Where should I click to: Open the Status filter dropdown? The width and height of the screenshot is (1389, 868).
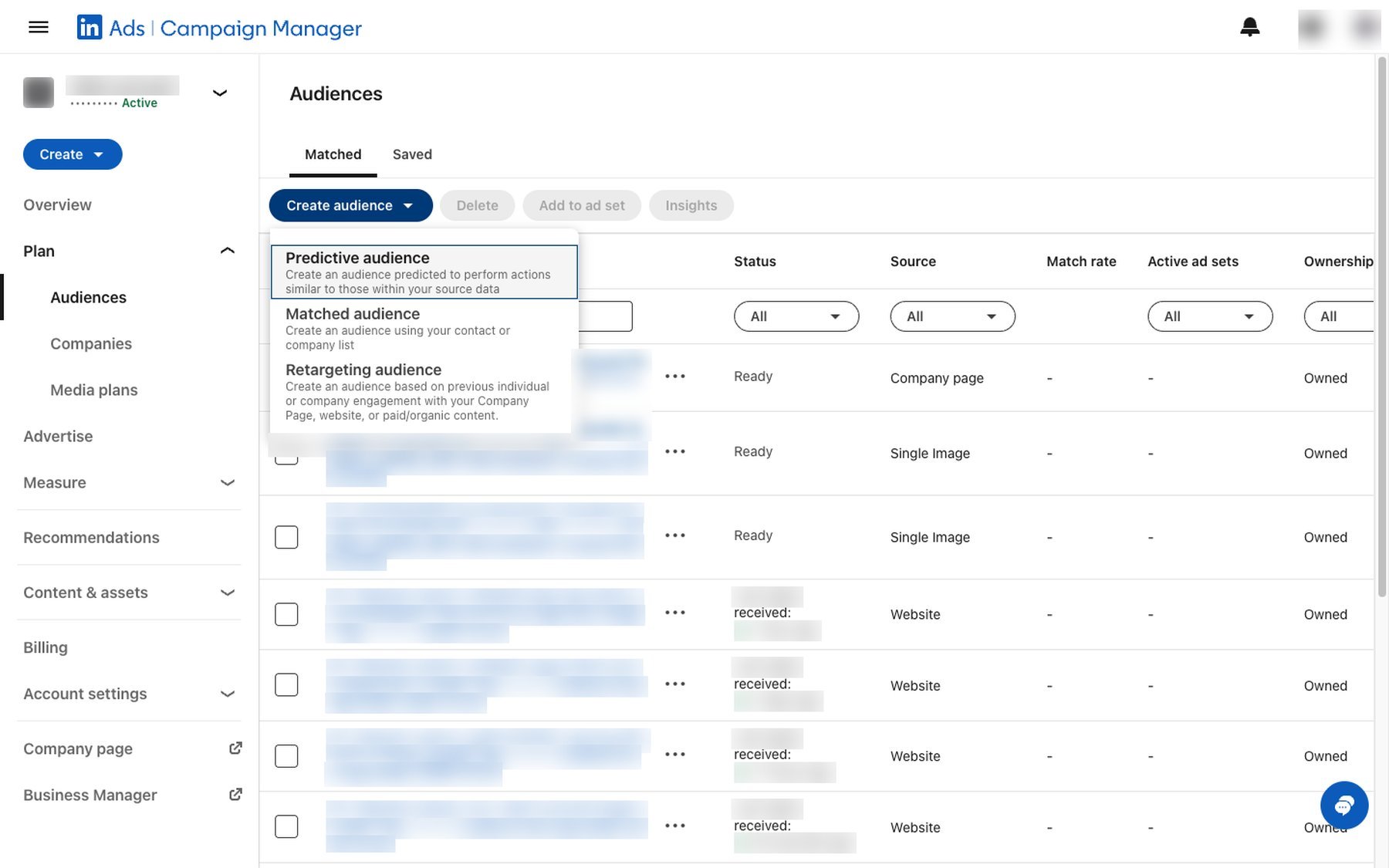pos(796,316)
